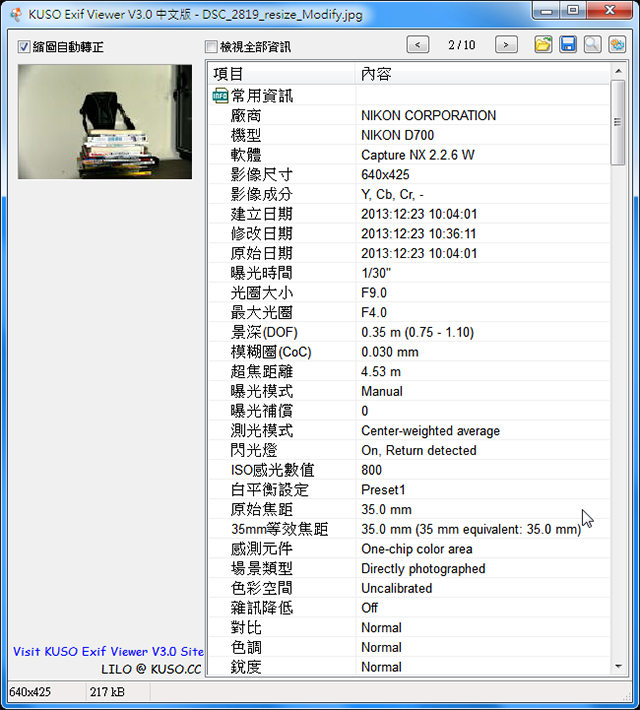Image resolution: width=640 pixels, height=710 pixels.
Task: Click the One-chip color area value
Action: tap(417, 549)
